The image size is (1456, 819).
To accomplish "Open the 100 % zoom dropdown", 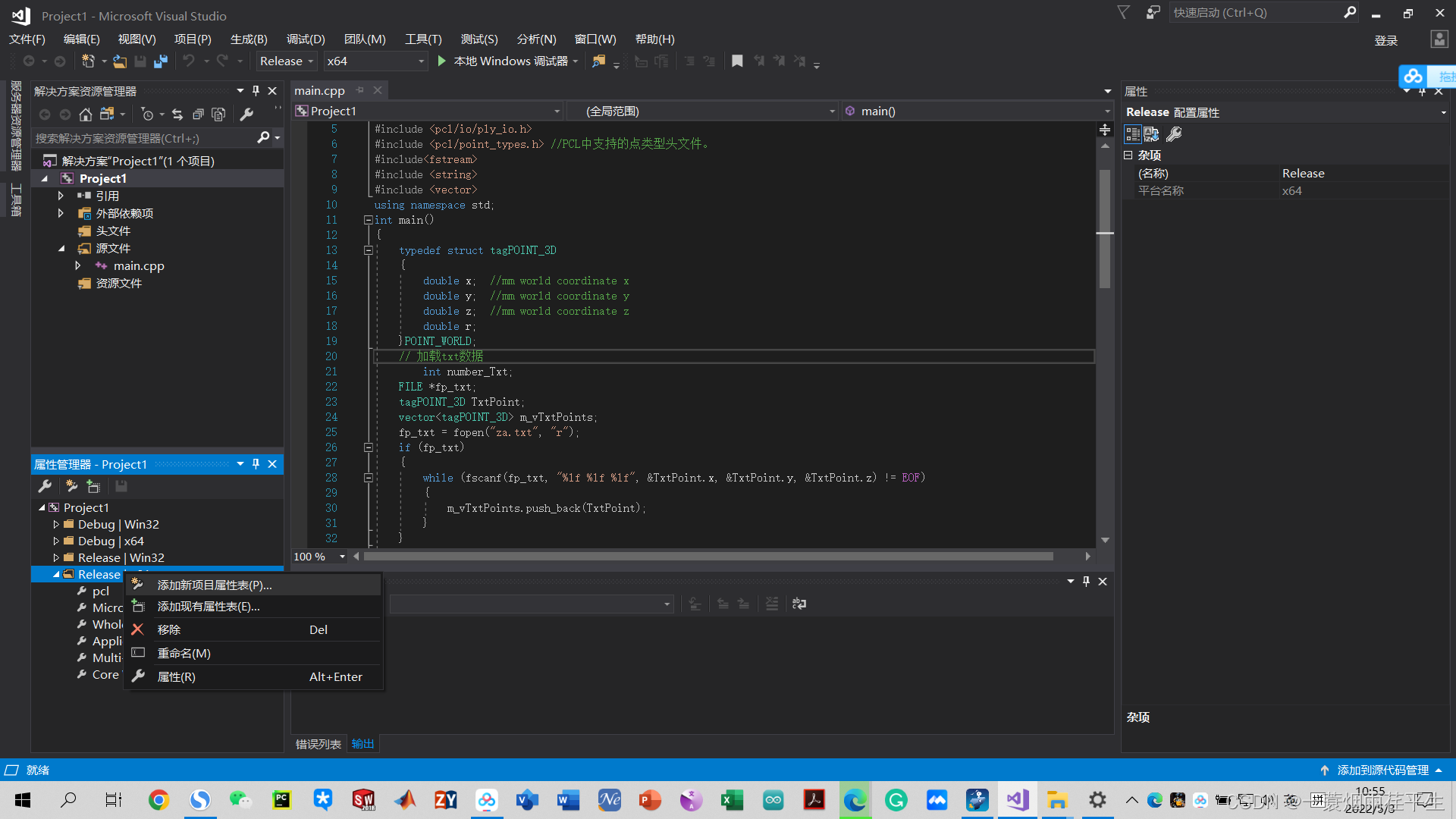I will pos(343,557).
